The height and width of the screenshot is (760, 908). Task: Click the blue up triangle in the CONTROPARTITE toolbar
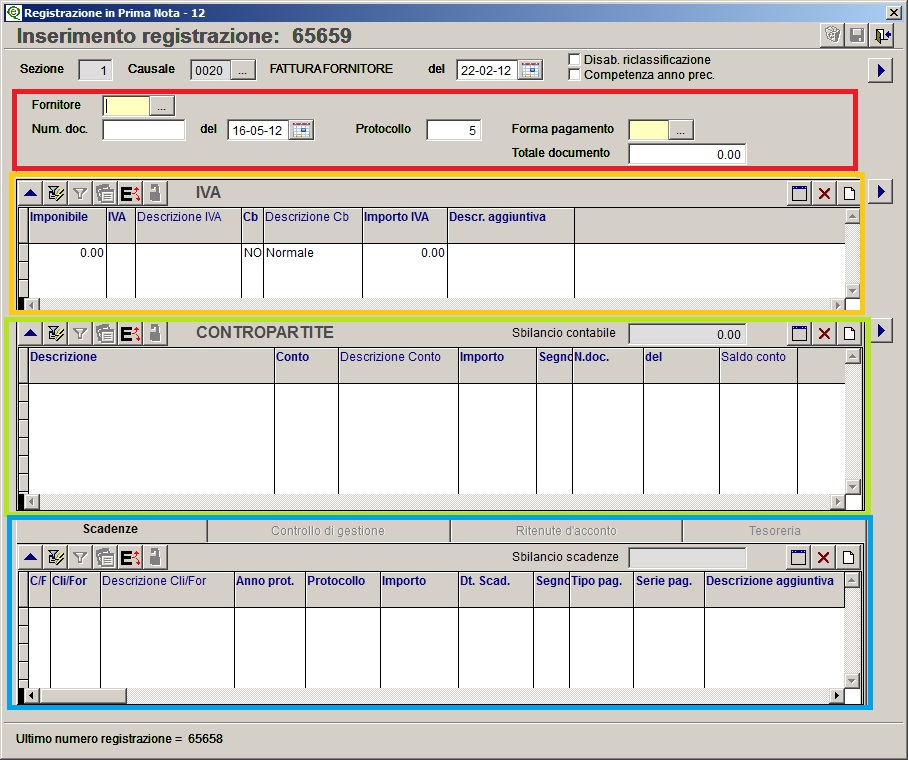[x=31, y=333]
